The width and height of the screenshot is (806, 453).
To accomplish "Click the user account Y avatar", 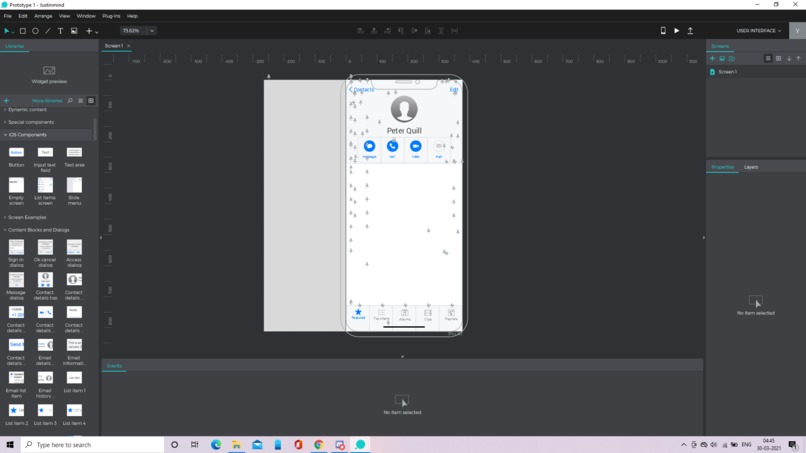I will (x=797, y=31).
